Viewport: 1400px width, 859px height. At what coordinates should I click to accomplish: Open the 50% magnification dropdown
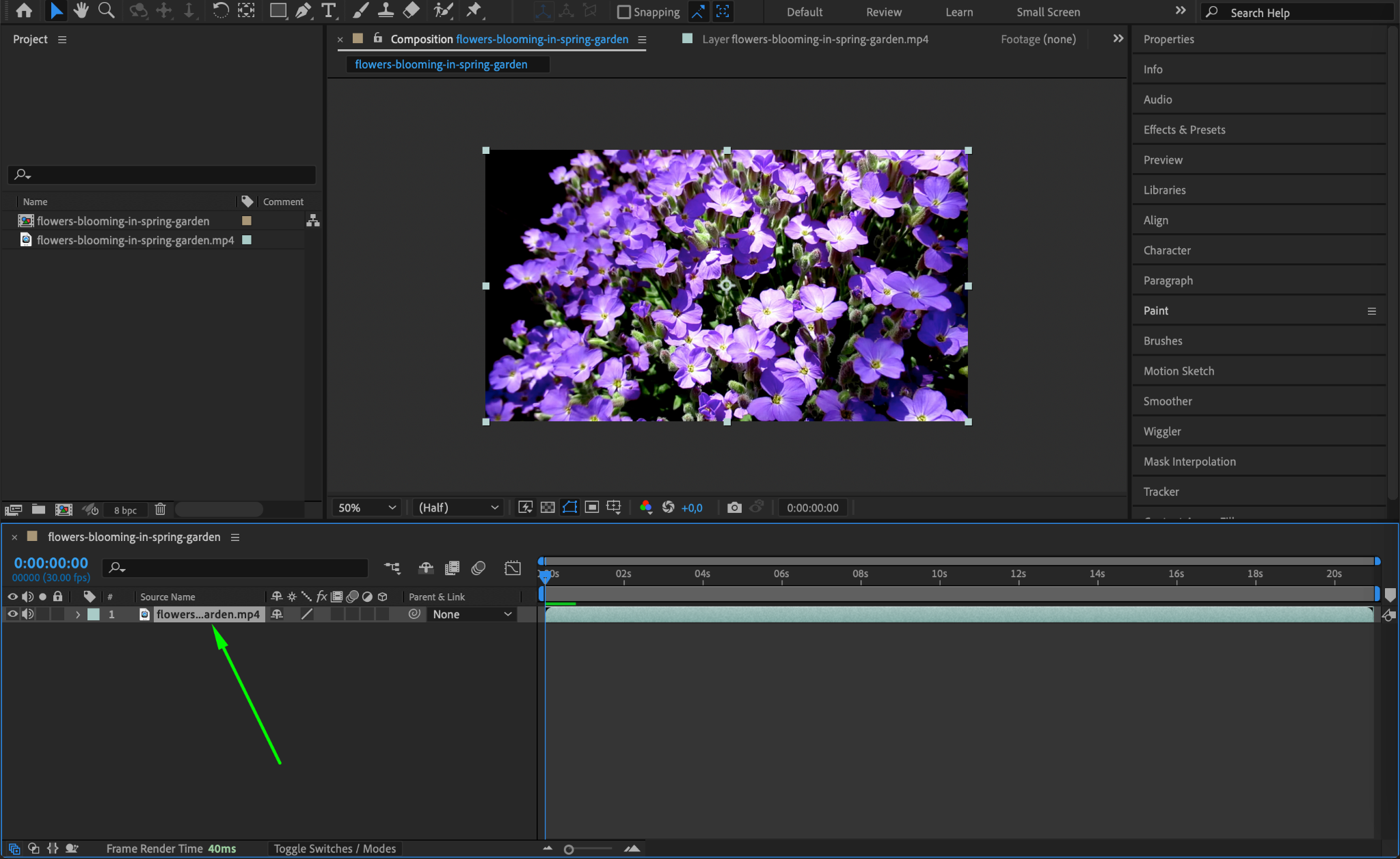(x=367, y=507)
